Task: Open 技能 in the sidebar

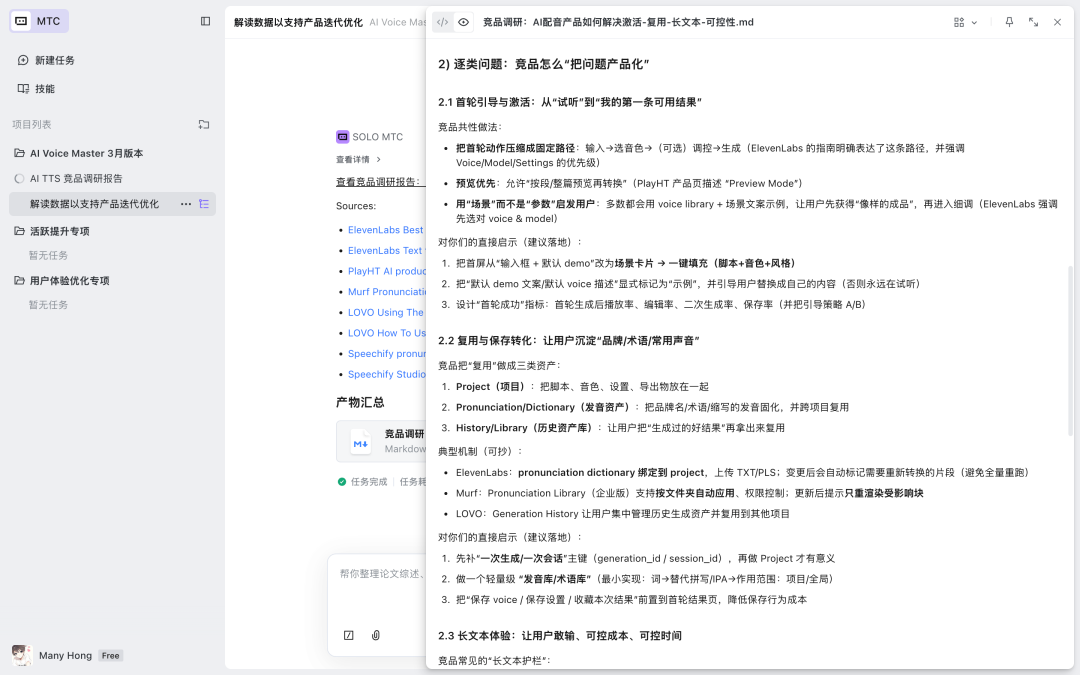Action: 45,88
